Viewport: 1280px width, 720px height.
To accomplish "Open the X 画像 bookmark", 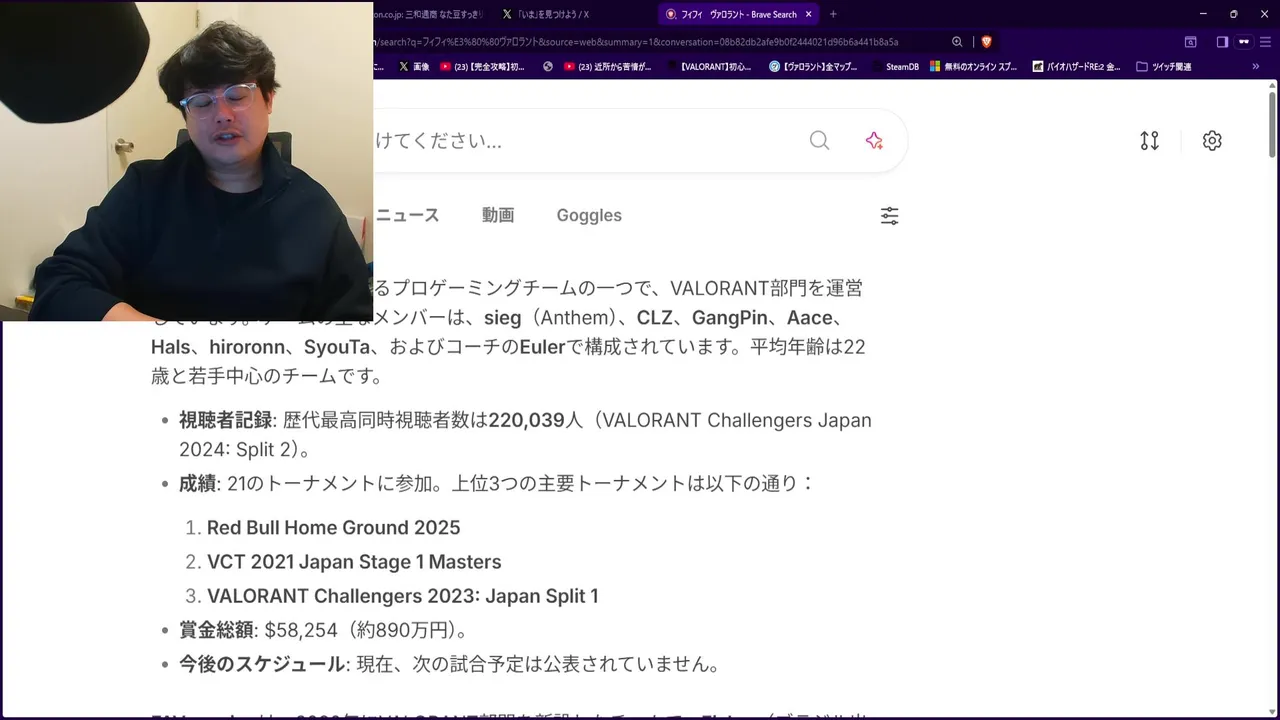I will click(414, 67).
